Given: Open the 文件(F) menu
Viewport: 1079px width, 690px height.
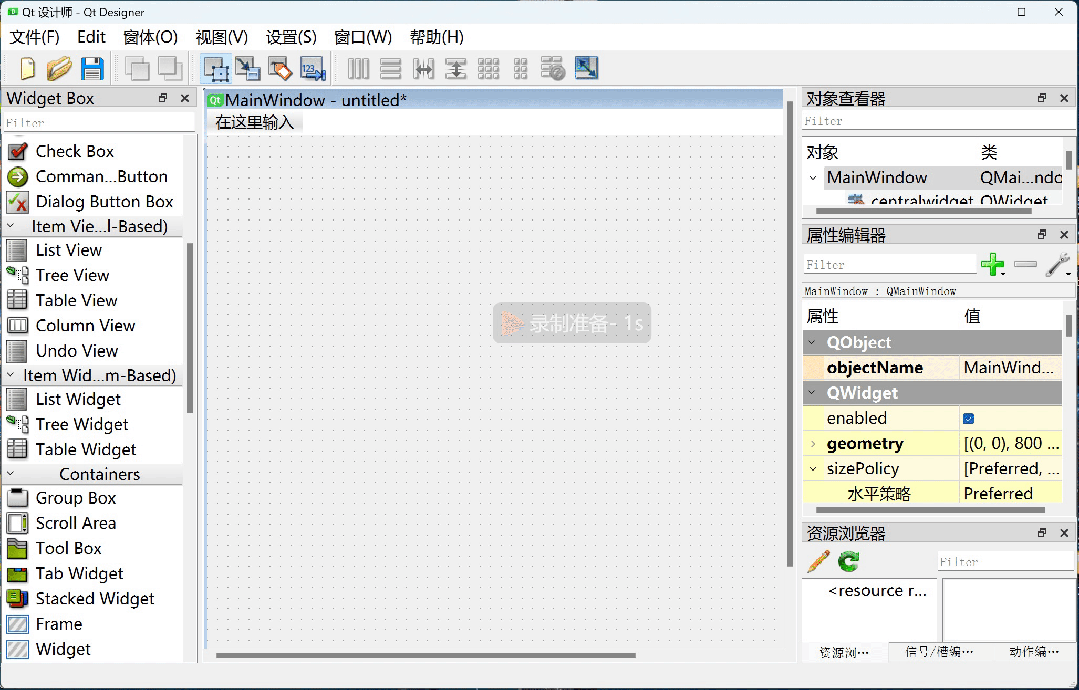Looking at the screenshot, I should [34, 37].
